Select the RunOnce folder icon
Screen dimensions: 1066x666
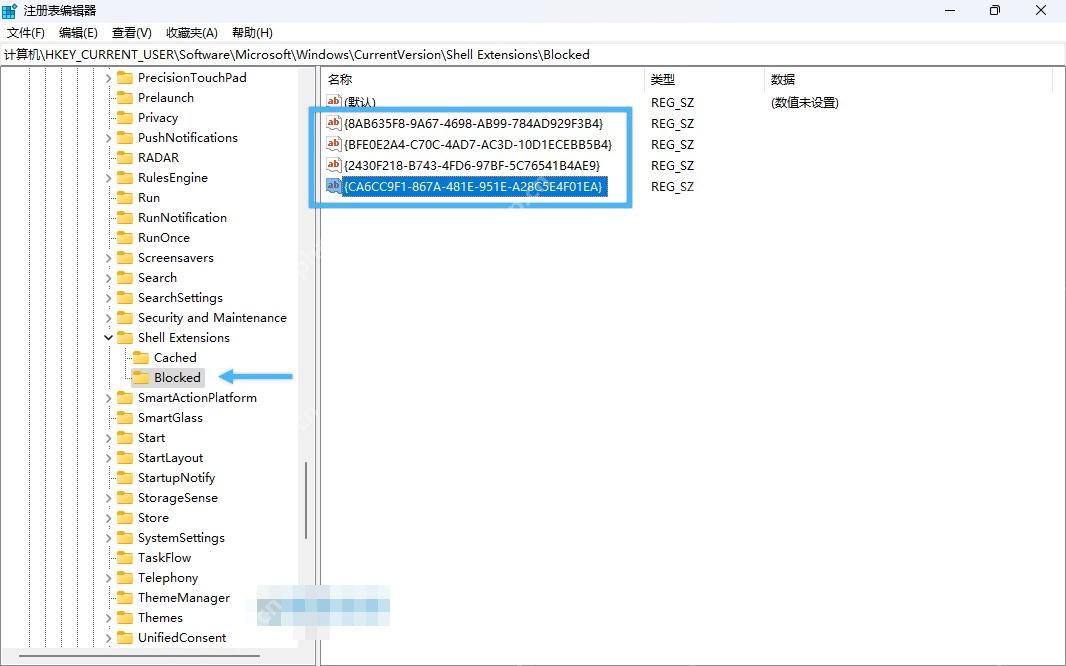coord(124,238)
